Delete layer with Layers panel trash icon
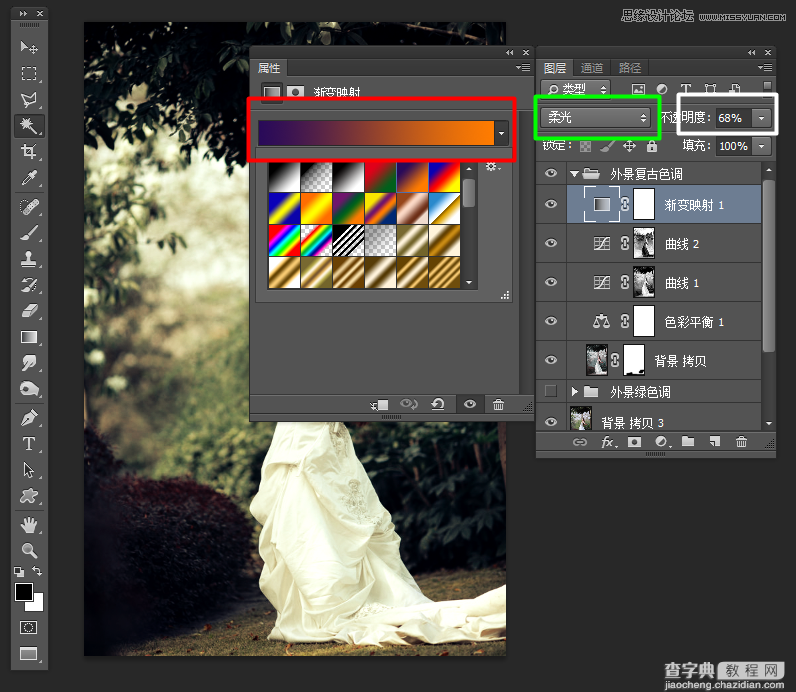This screenshot has width=796, height=692. pyautogui.click(x=741, y=442)
